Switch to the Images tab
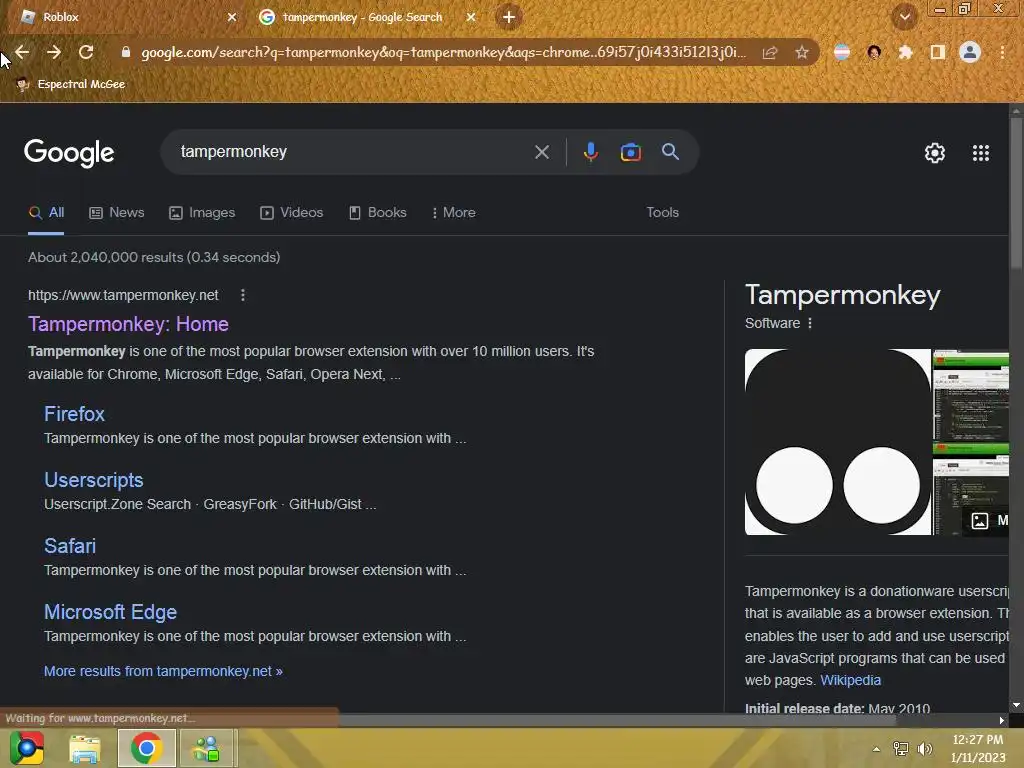The height and width of the screenshot is (768, 1024). click(x=202, y=213)
